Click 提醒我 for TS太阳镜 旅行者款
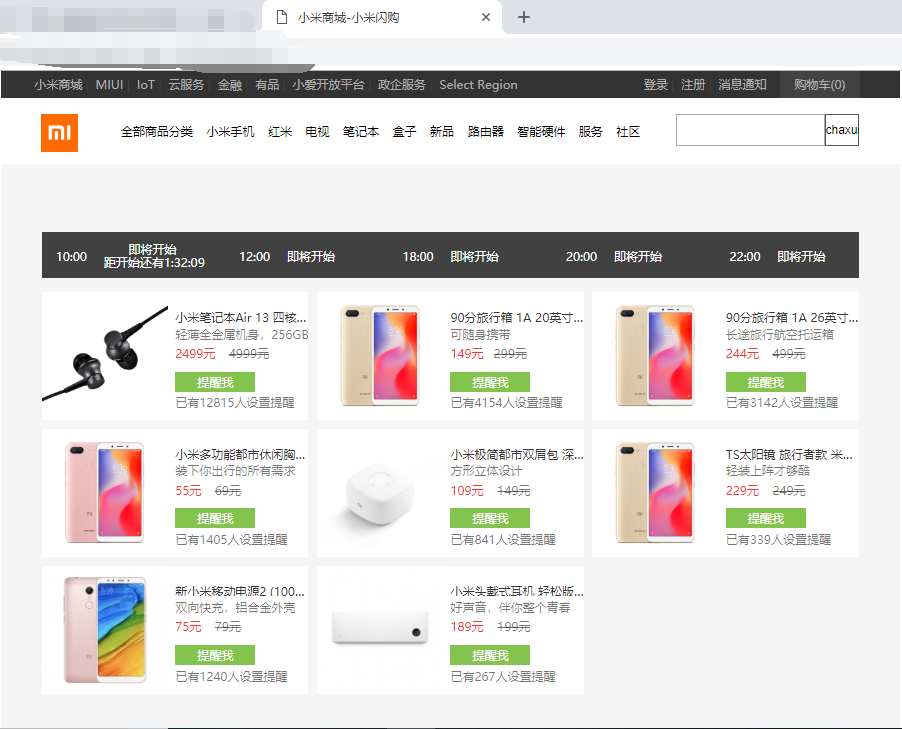Image resolution: width=902 pixels, height=729 pixels. coord(765,518)
